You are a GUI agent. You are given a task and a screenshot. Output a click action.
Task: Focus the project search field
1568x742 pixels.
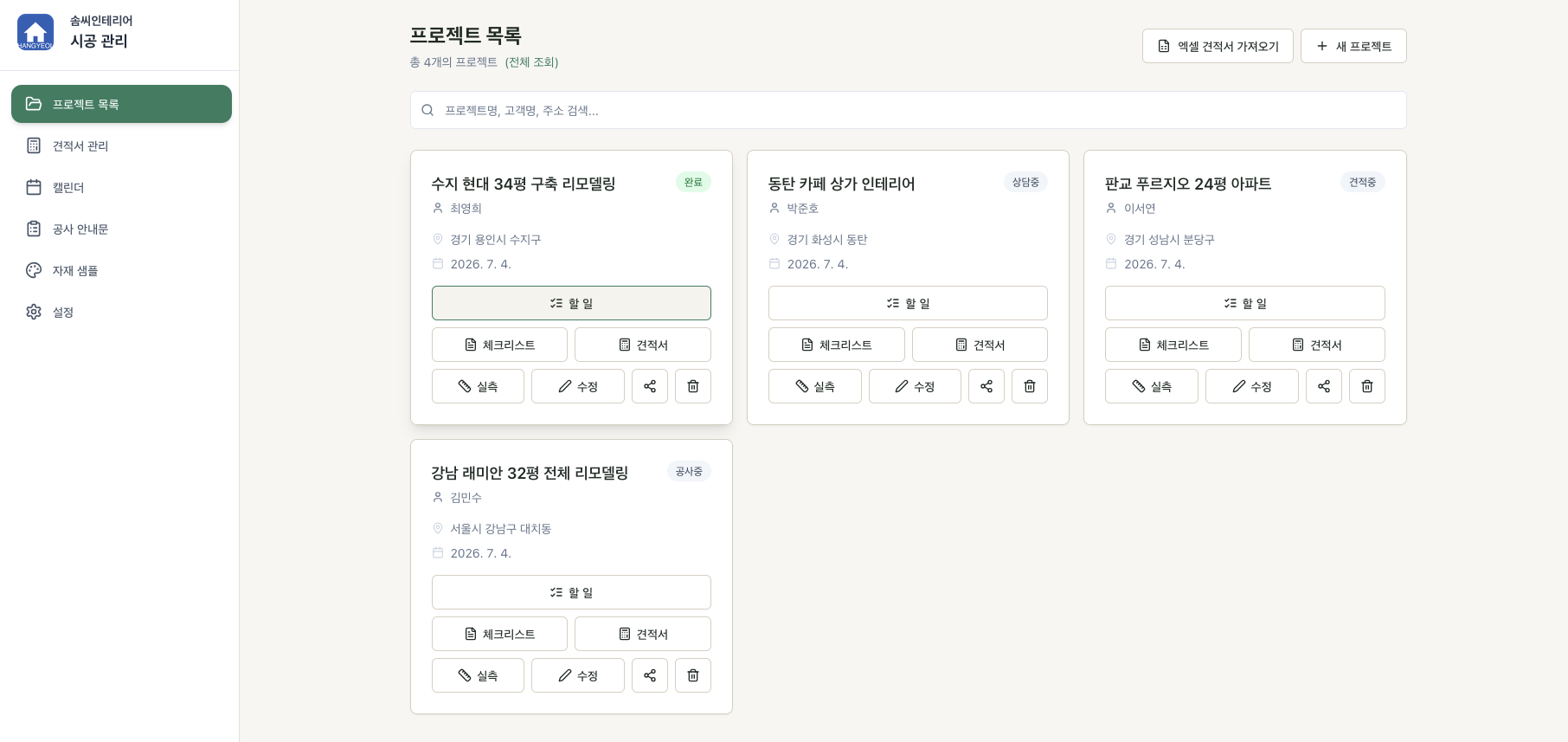[x=908, y=110]
